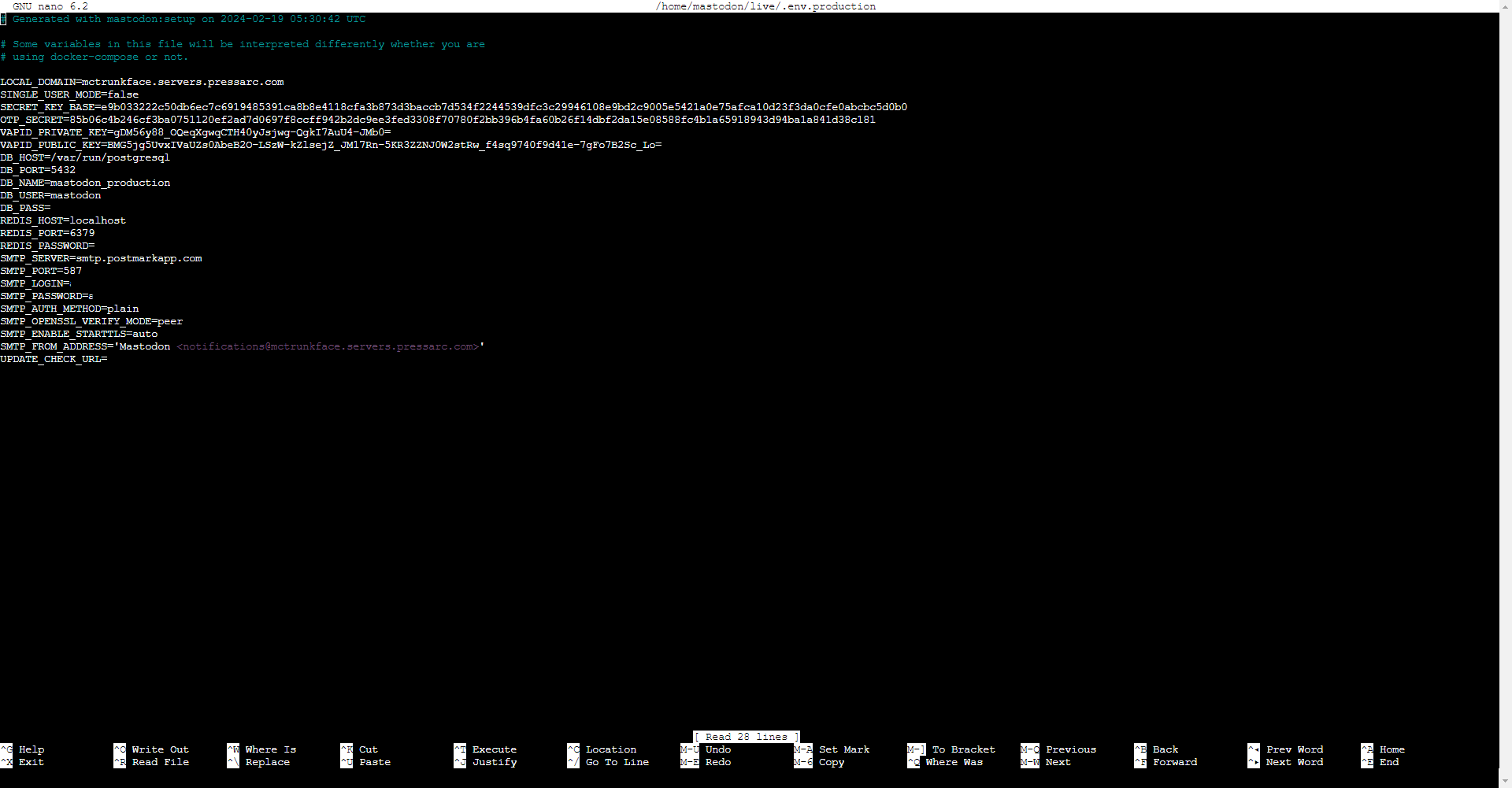Image resolution: width=1512 pixels, height=788 pixels.
Task: Click the Go To Line shortcut
Action: (x=617, y=762)
